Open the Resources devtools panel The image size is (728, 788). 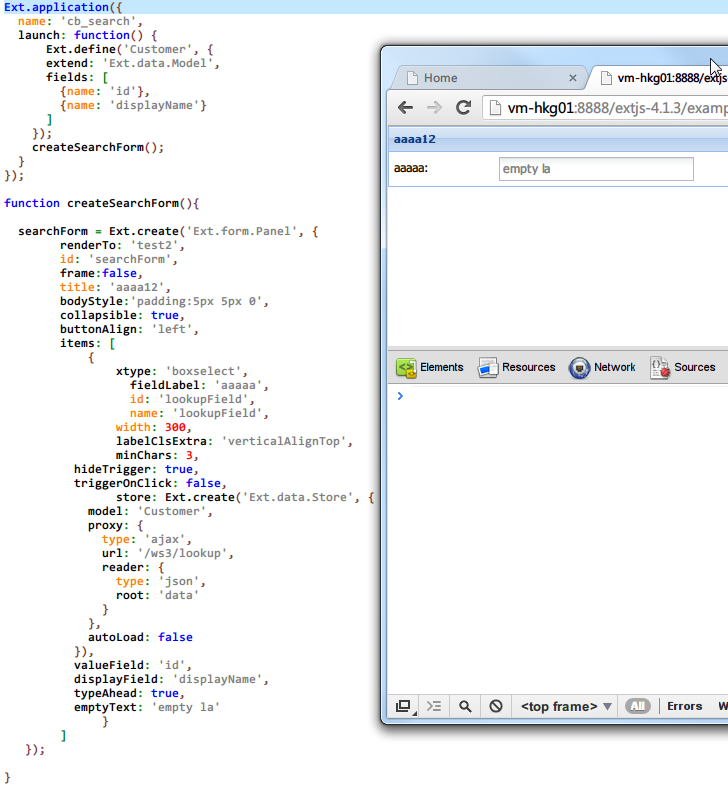pos(517,367)
